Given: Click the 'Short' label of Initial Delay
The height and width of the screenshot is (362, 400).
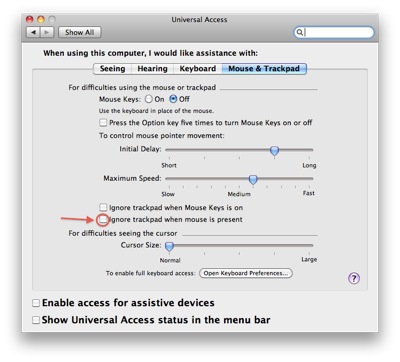Looking at the screenshot, I should 169,165.
